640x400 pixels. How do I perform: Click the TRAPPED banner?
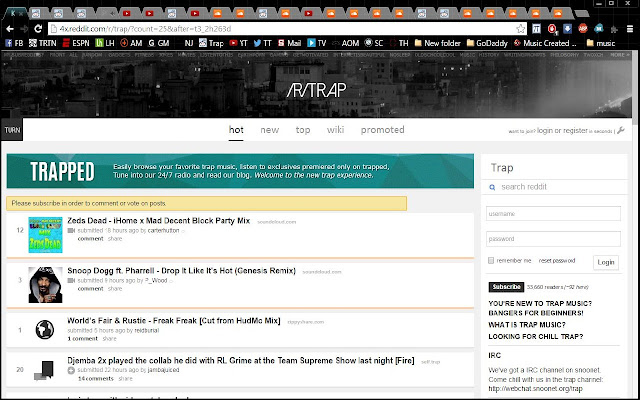click(240, 171)
